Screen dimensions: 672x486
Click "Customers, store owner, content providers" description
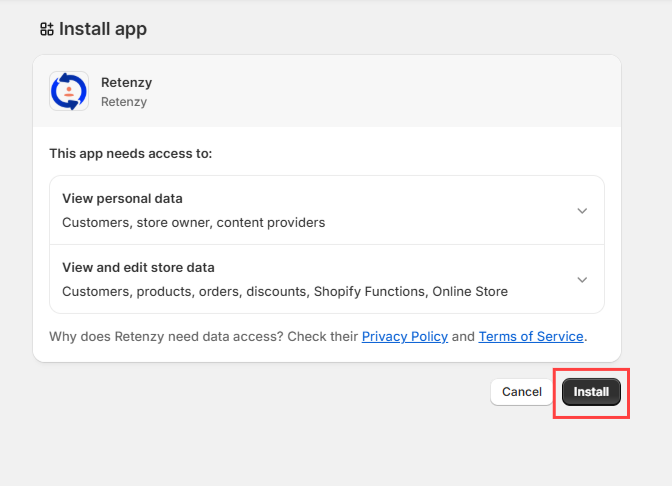pyautogui.click(x=193, y=222)
